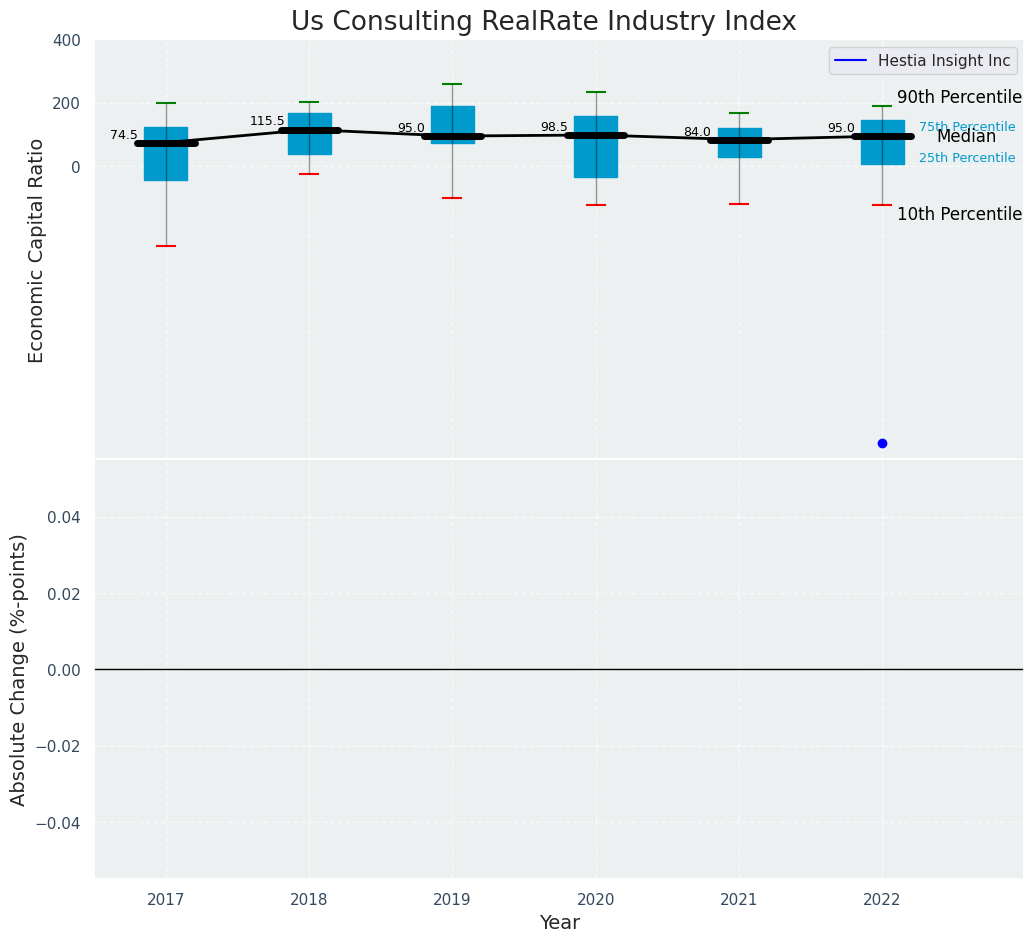This screenshot has height=942, width=1034.
Task: Click the 10th Percentile annotation
Action: [x=958, y=214]
